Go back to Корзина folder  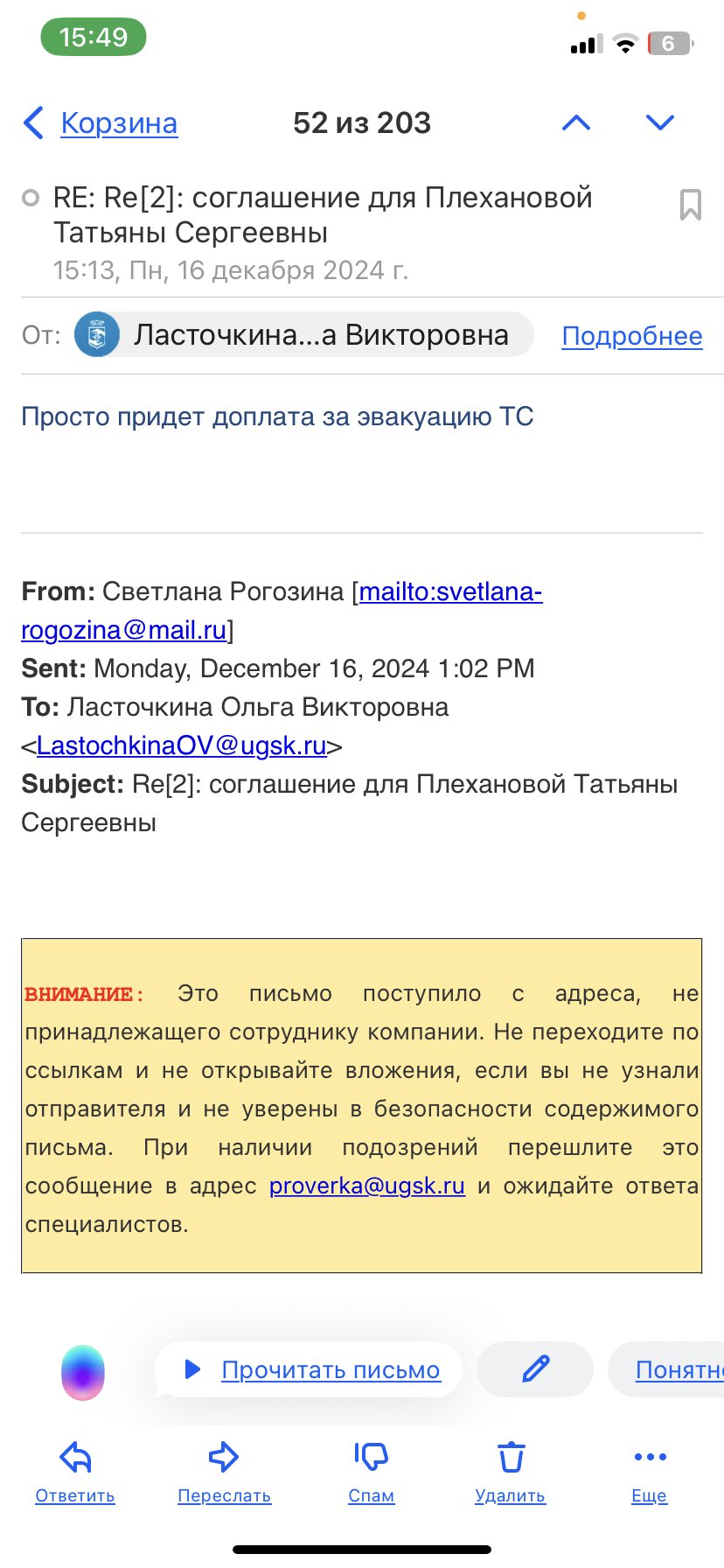(x=101, y=123)
